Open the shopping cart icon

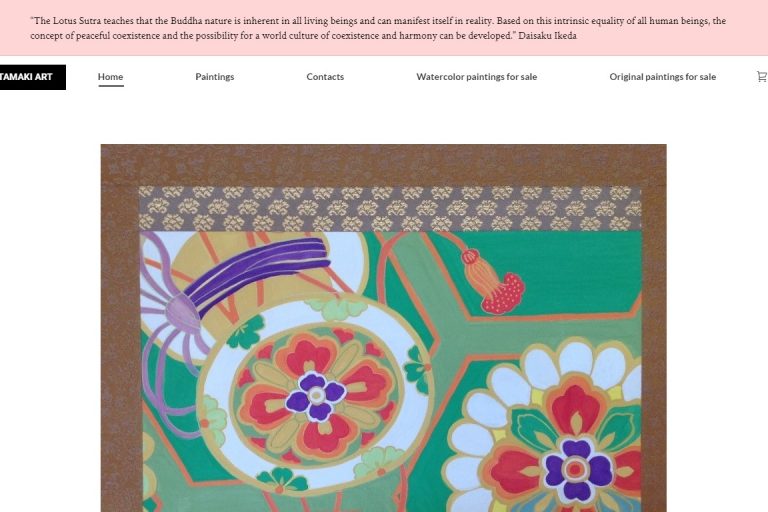tap(762, 76)
